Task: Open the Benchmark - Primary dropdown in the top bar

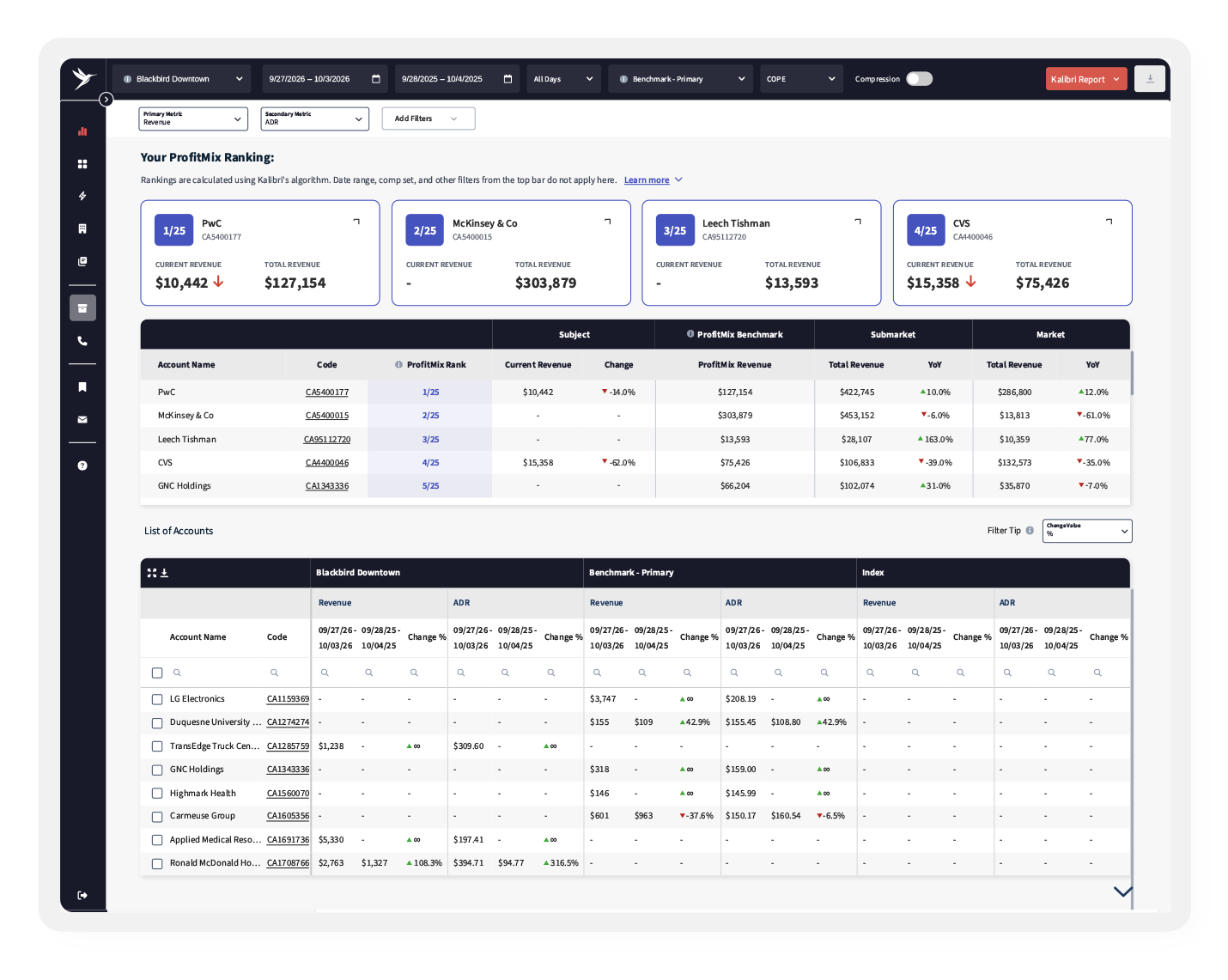Action: tap(680, 79)
